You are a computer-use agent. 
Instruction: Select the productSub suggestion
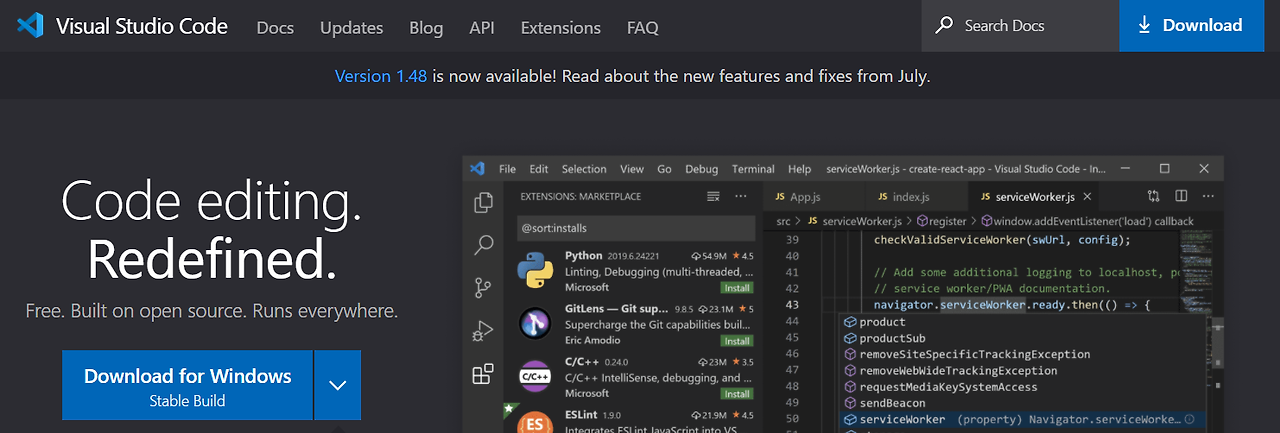1022,338
